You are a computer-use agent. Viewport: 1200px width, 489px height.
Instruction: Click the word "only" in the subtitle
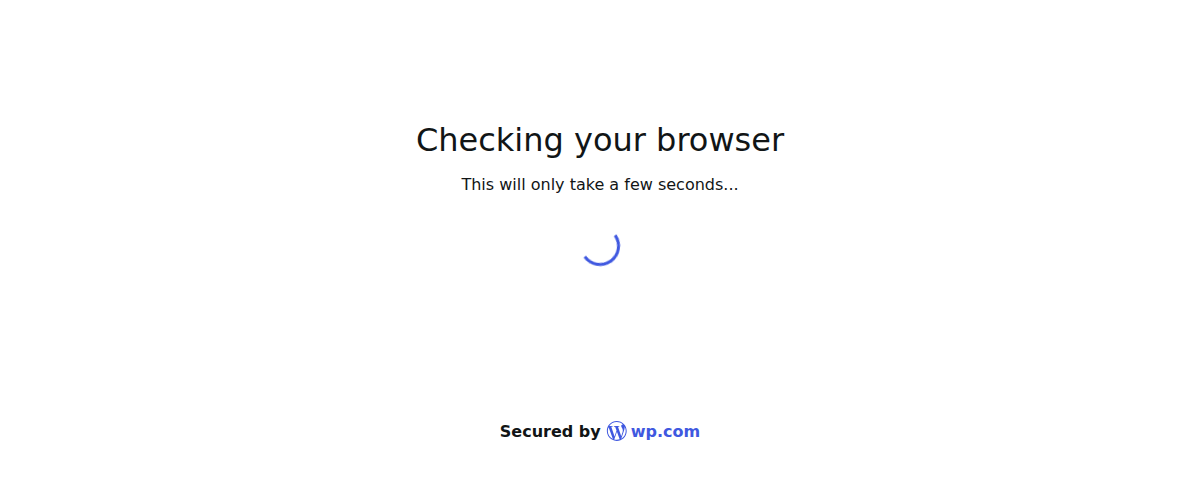click(547, 185)
